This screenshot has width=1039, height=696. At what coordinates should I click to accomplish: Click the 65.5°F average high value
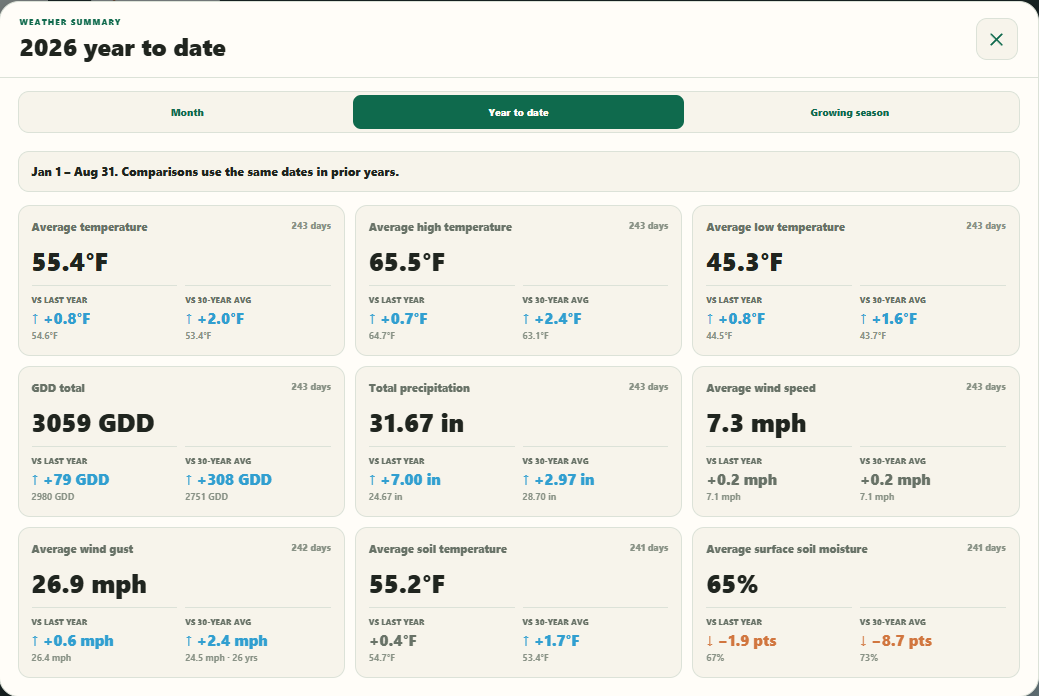coord(407,262)
